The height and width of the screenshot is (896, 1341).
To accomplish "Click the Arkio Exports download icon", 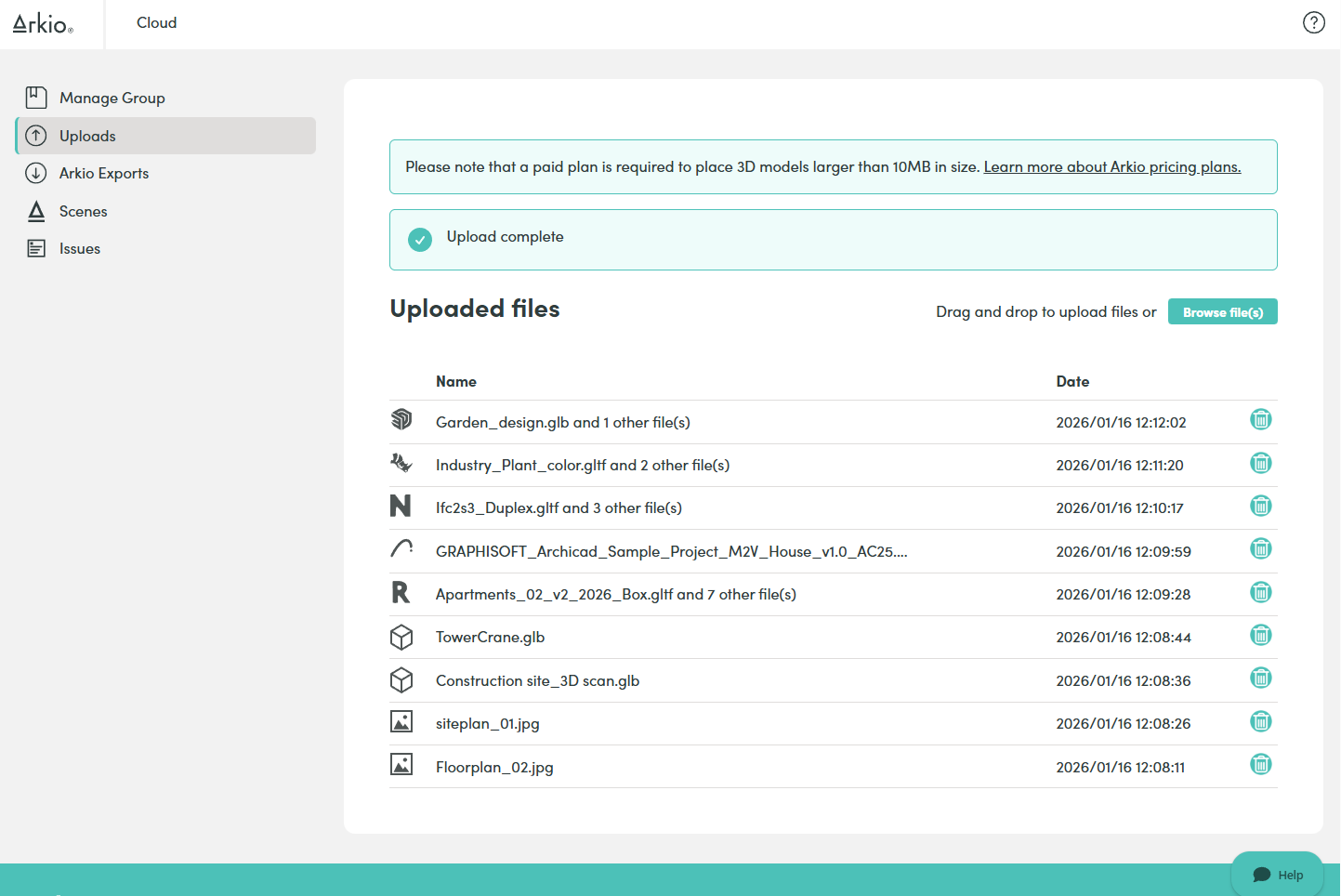I will (x=36, y=173).
